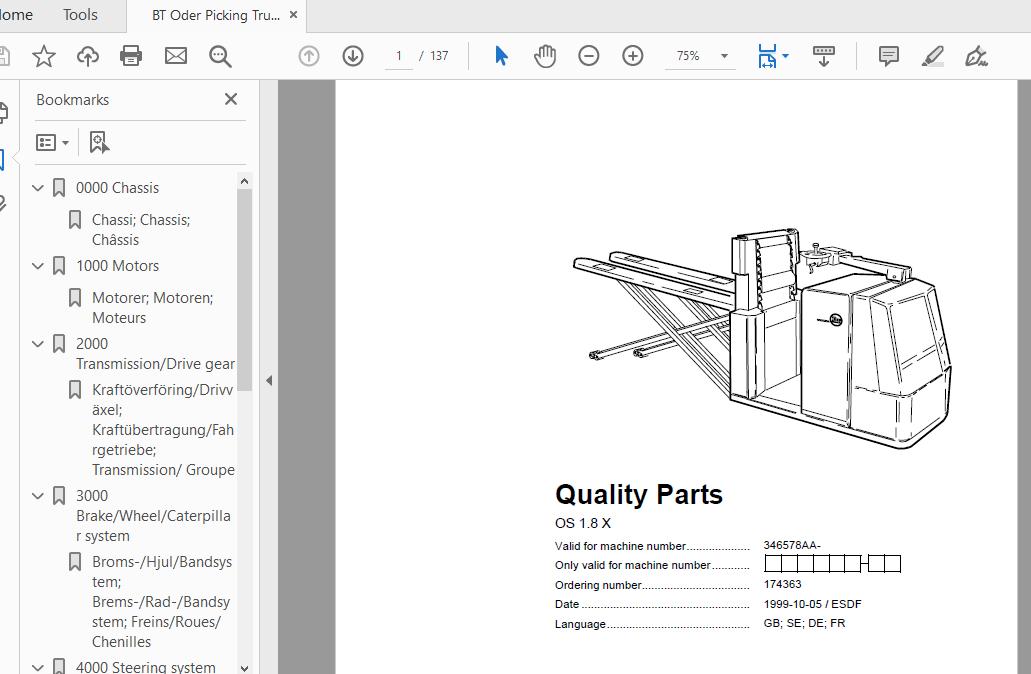Click the Quality Parts heading
1031x674 pixels.
(x=638, y=494)
